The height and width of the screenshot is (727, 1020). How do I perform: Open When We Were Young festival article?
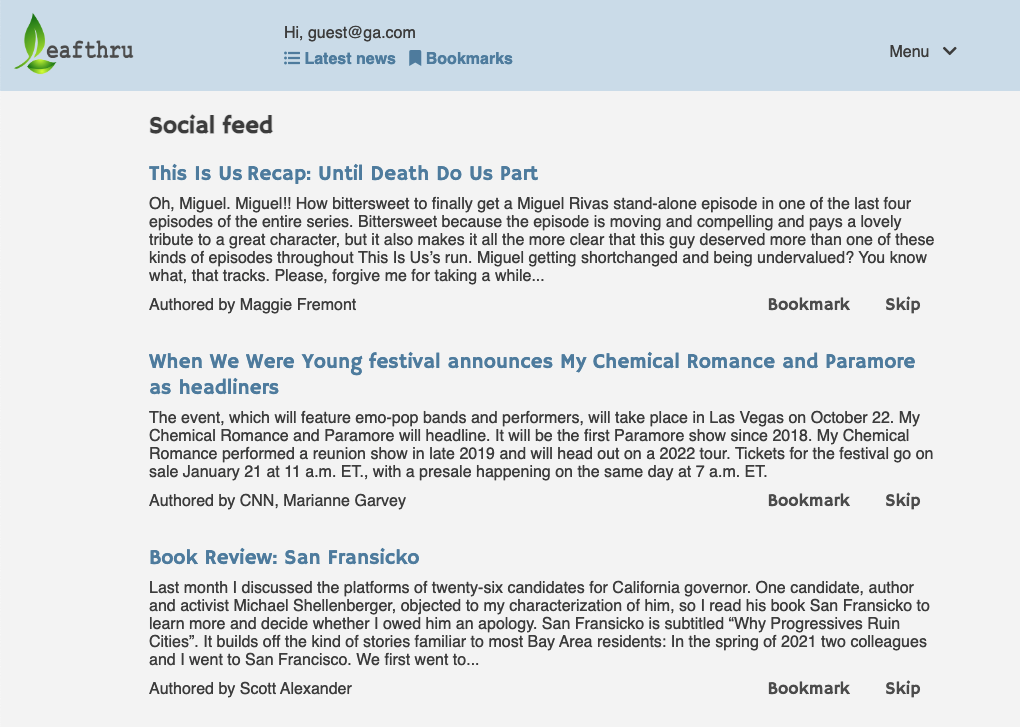[x=531, y=374]
